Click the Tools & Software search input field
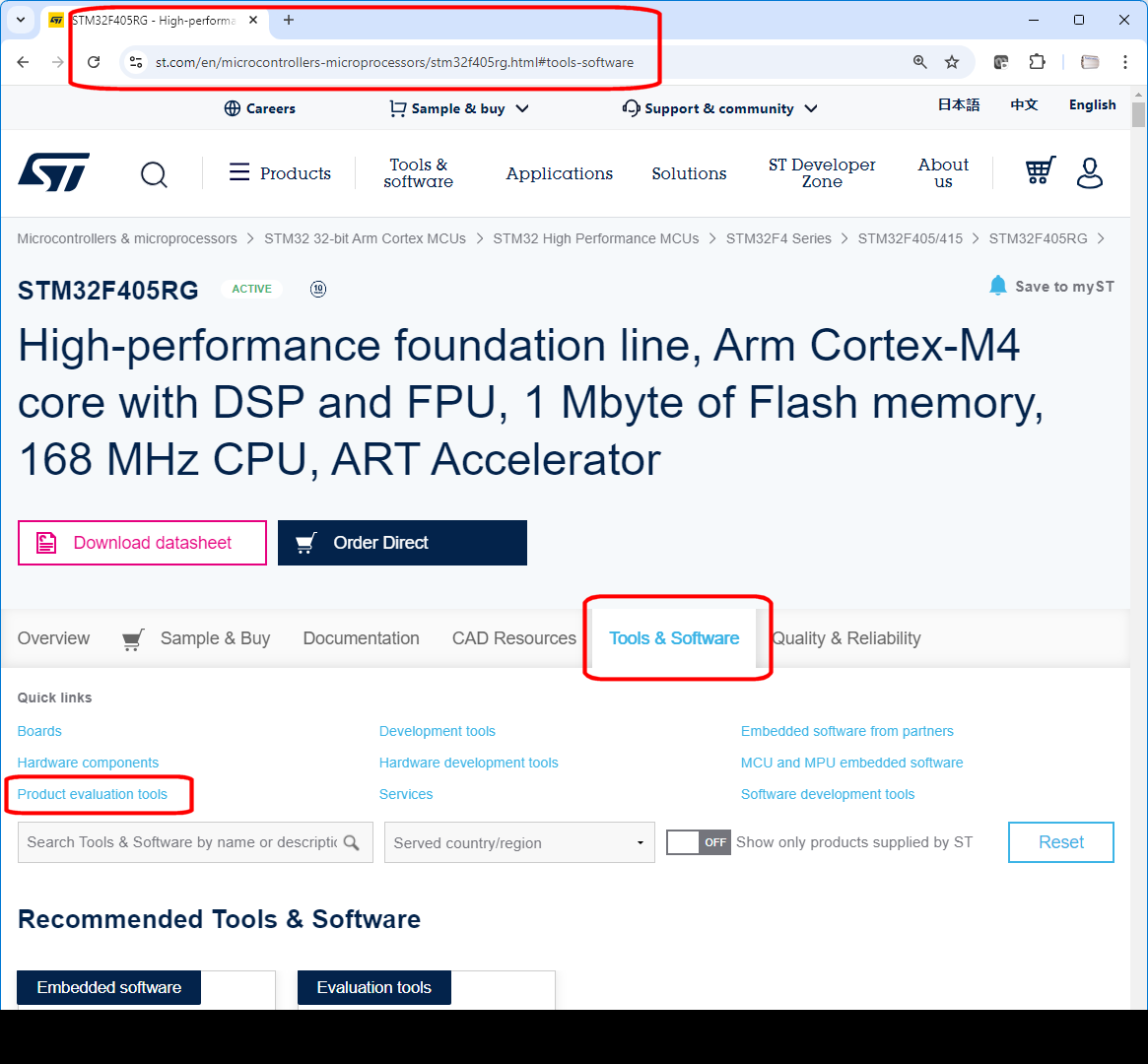1148x1064 pixels. pos(177,842)
